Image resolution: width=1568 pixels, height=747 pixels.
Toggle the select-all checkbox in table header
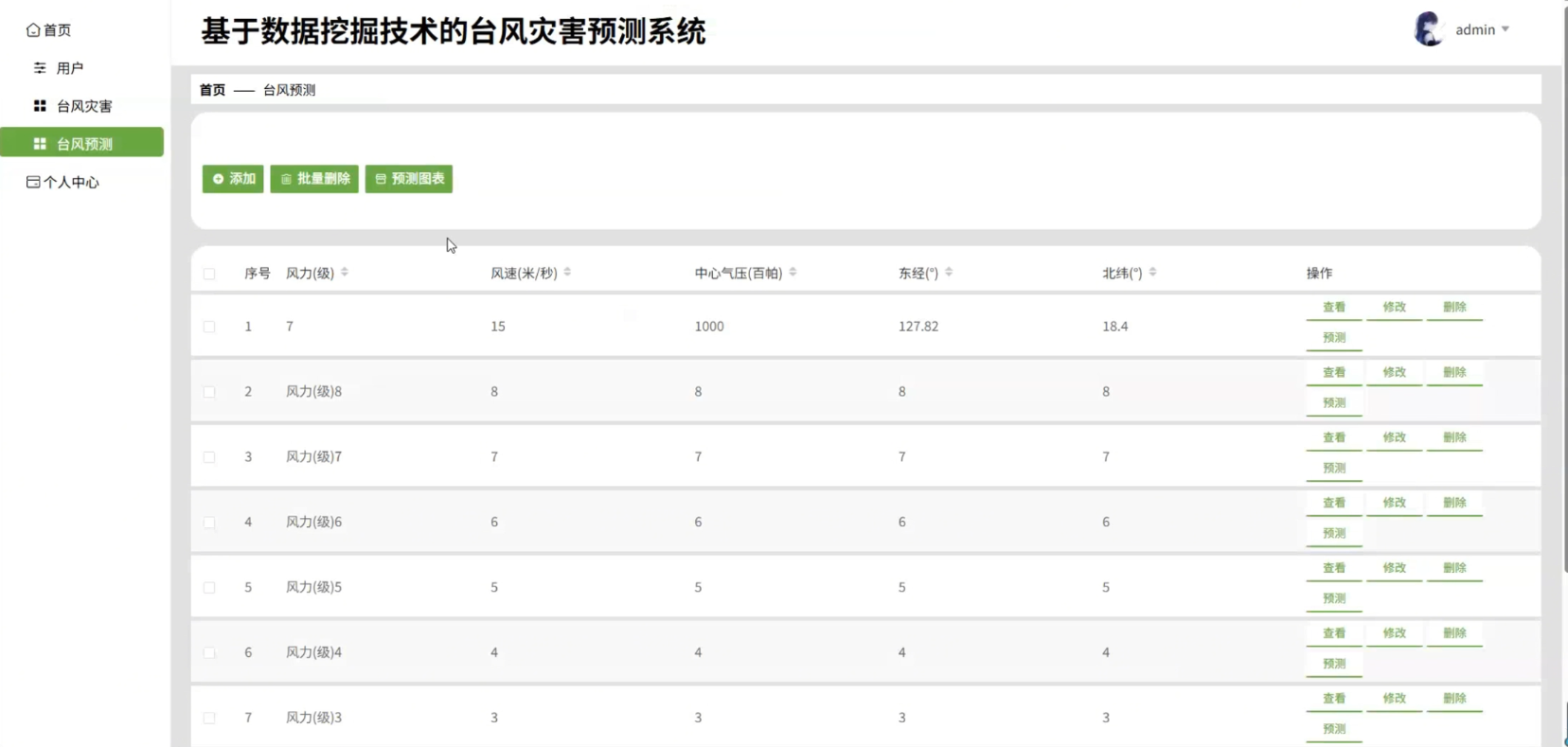pyautogui.click(x=209, y=274)
